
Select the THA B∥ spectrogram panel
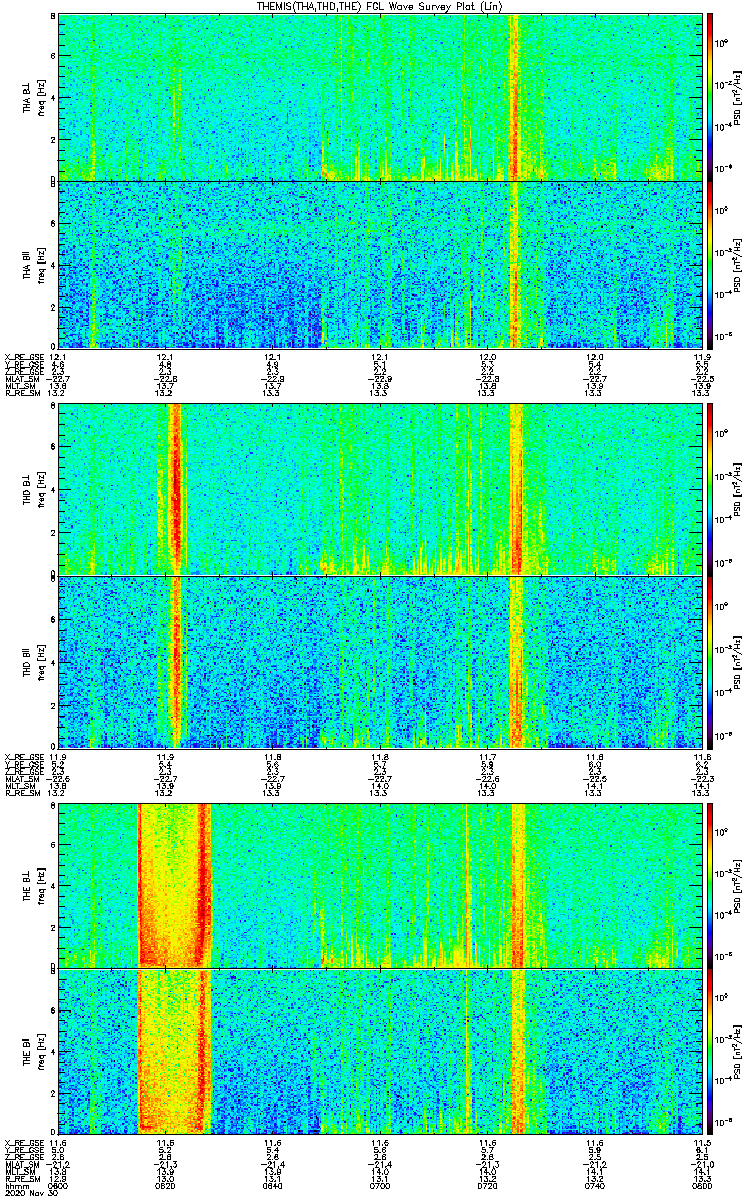coord(379,264)
